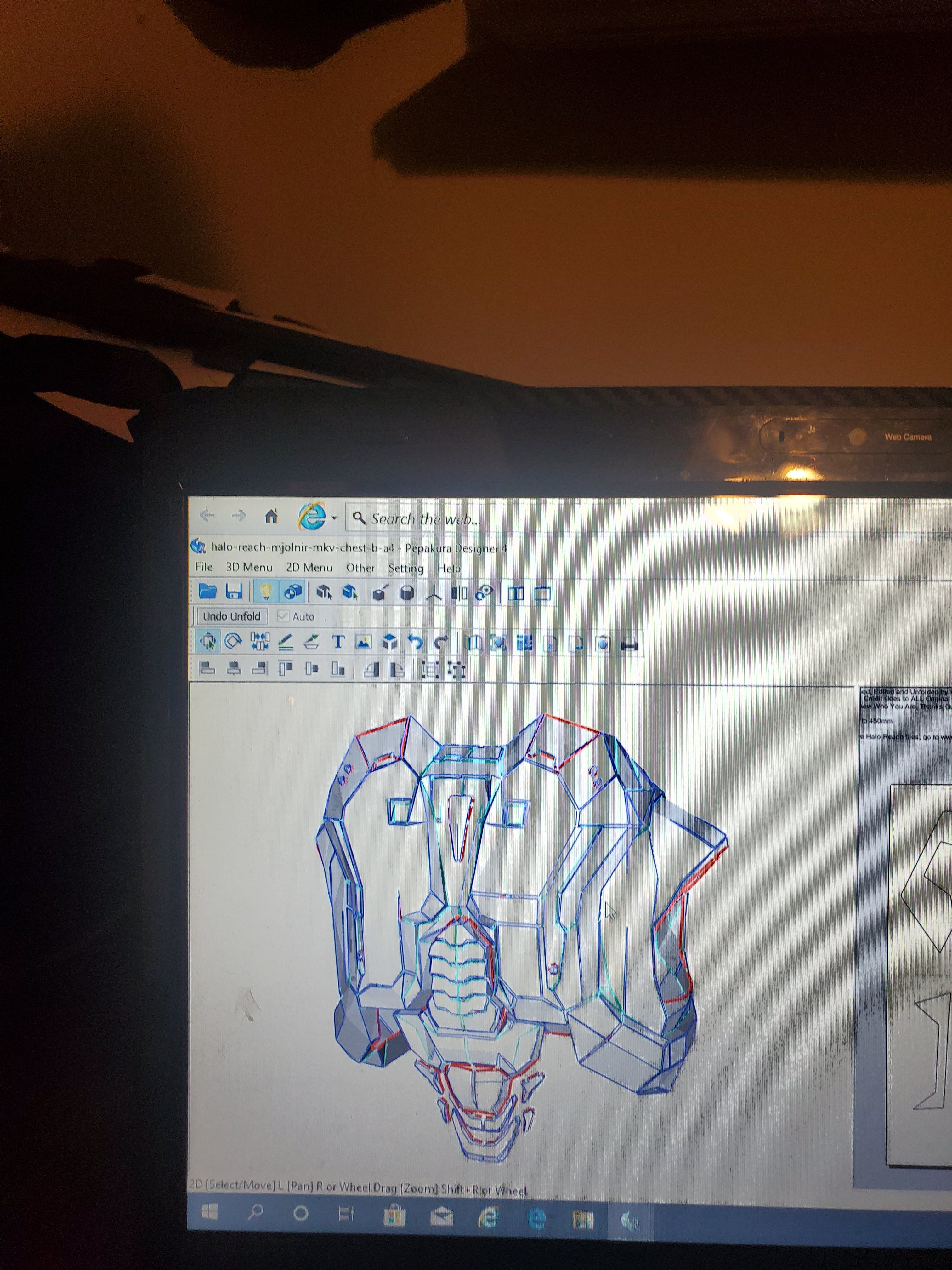Click the Align right icon

(x=259, y=668)
